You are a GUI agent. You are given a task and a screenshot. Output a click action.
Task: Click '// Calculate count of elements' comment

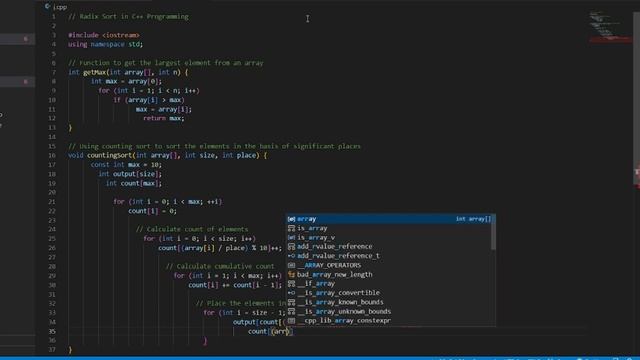pyautogui.click(x=192, y=229)
